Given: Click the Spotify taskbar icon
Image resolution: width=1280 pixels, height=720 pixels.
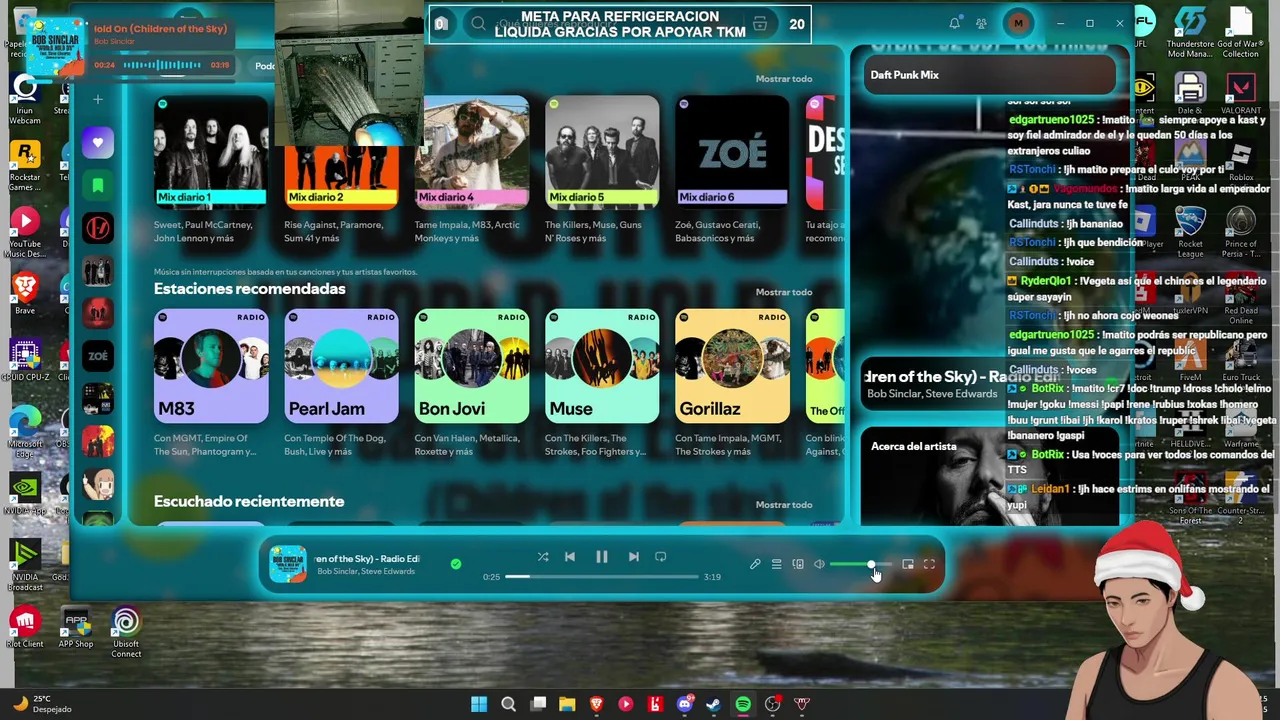Looking at the screenshot, I should [x=743, y=704].
